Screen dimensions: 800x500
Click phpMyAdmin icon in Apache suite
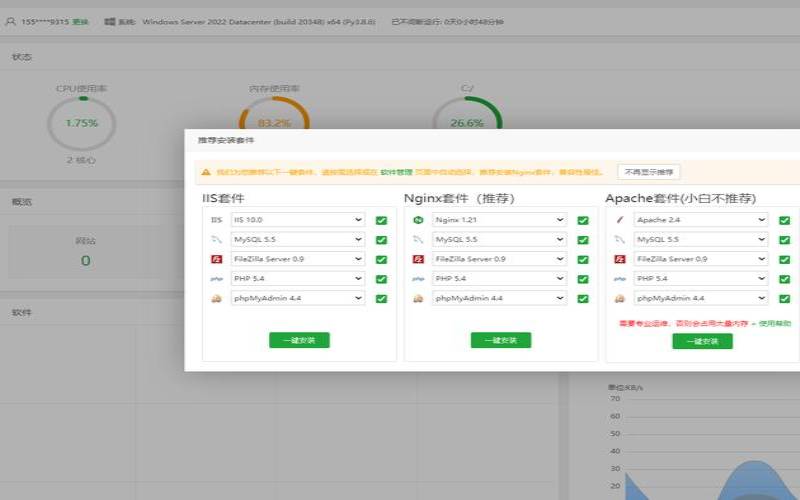coord(620,298)
